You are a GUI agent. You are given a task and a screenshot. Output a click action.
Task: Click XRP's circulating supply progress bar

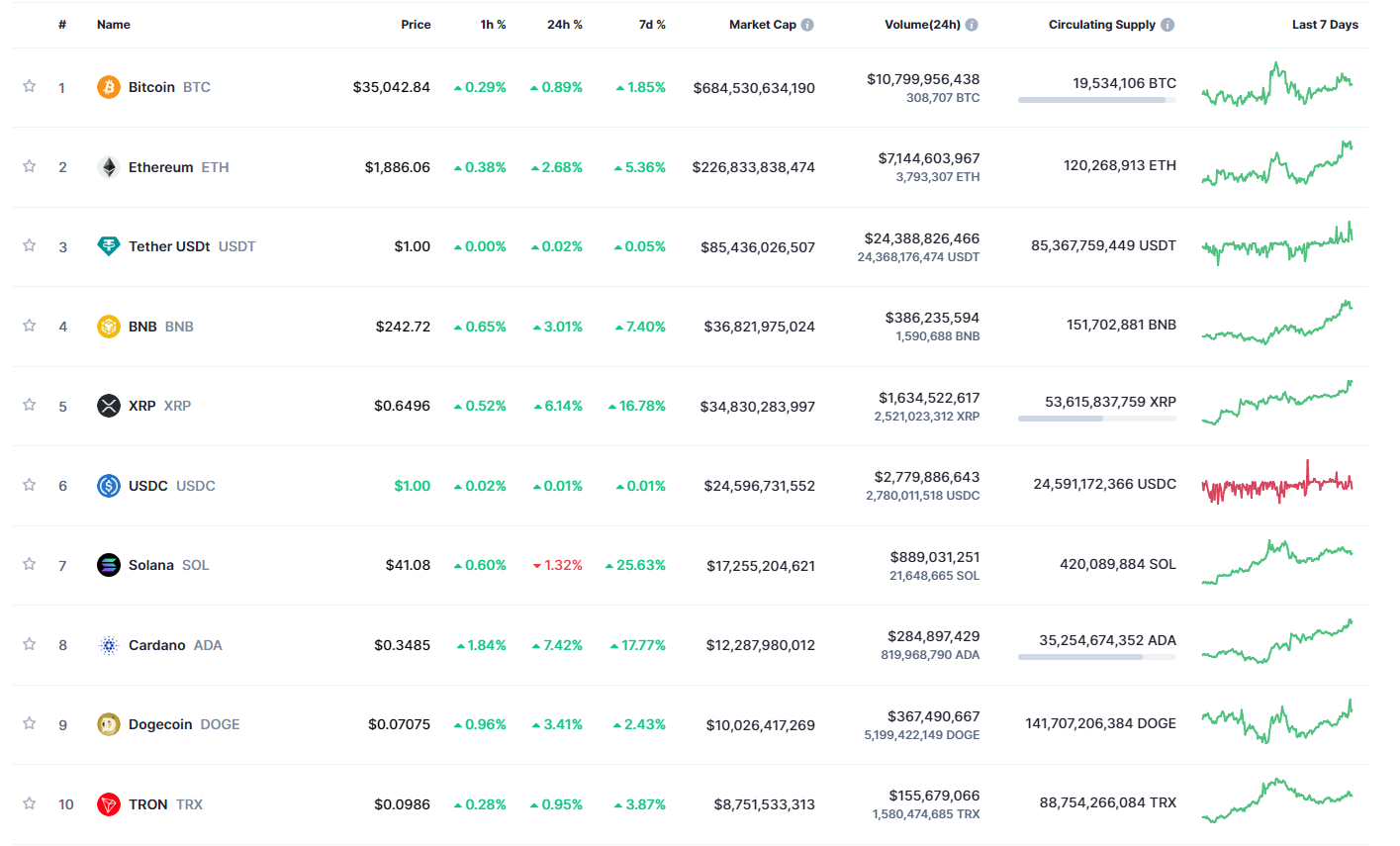(1097, 419)
